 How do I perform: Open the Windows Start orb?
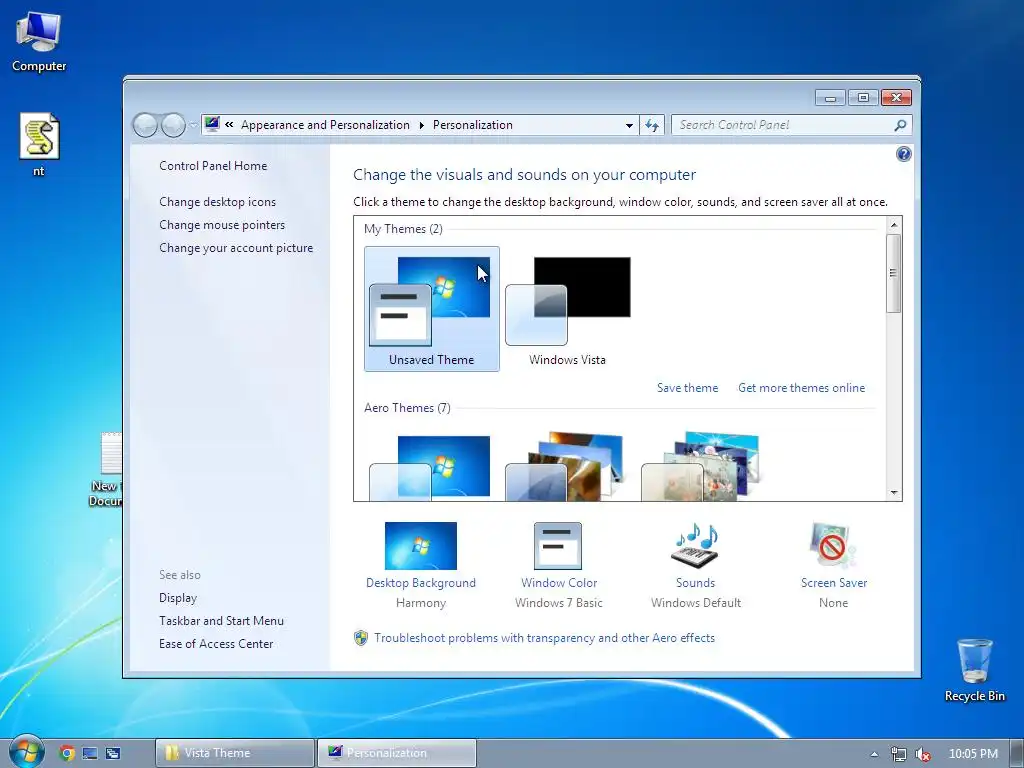coord(26,752)
